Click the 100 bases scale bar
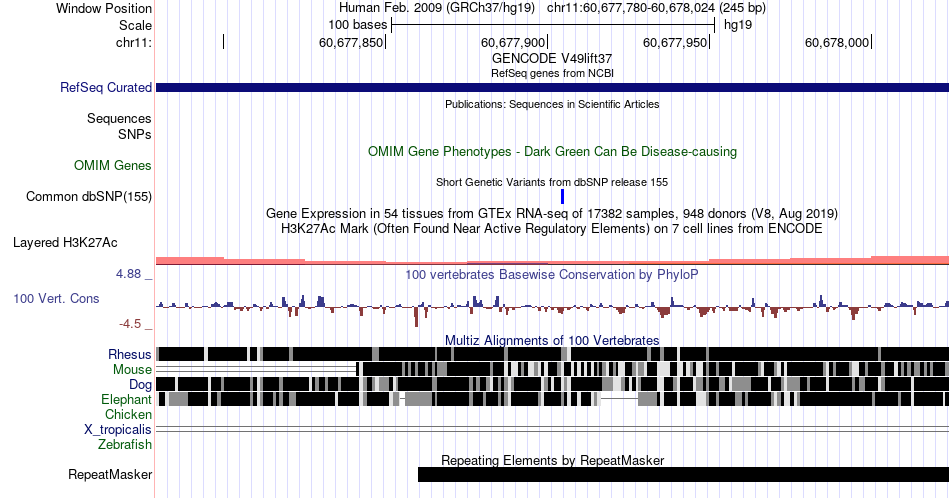The height and width of the screenshot is (498, 950). pos(553,25)
